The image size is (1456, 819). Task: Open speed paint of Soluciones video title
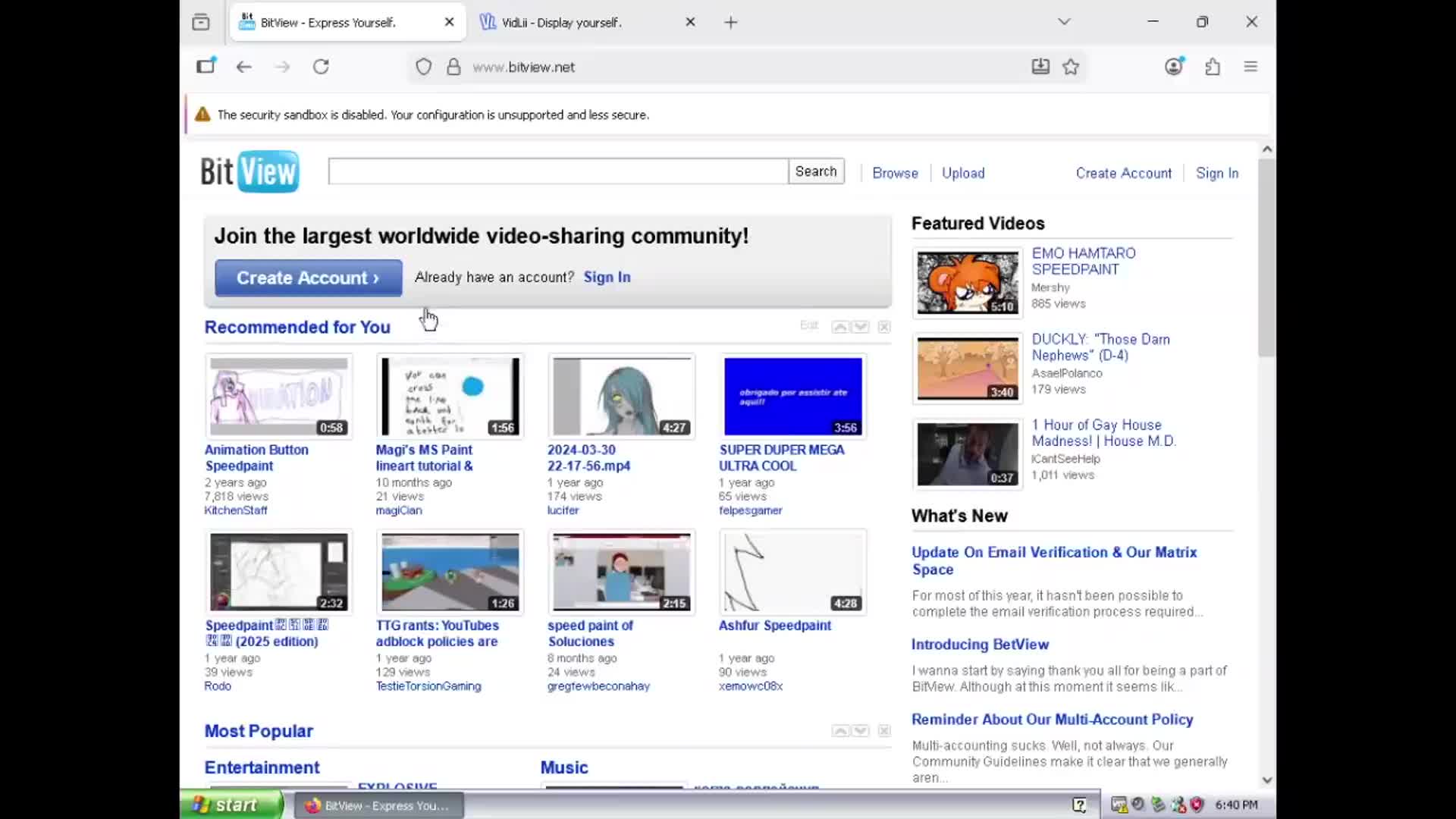tap(590, 633)
